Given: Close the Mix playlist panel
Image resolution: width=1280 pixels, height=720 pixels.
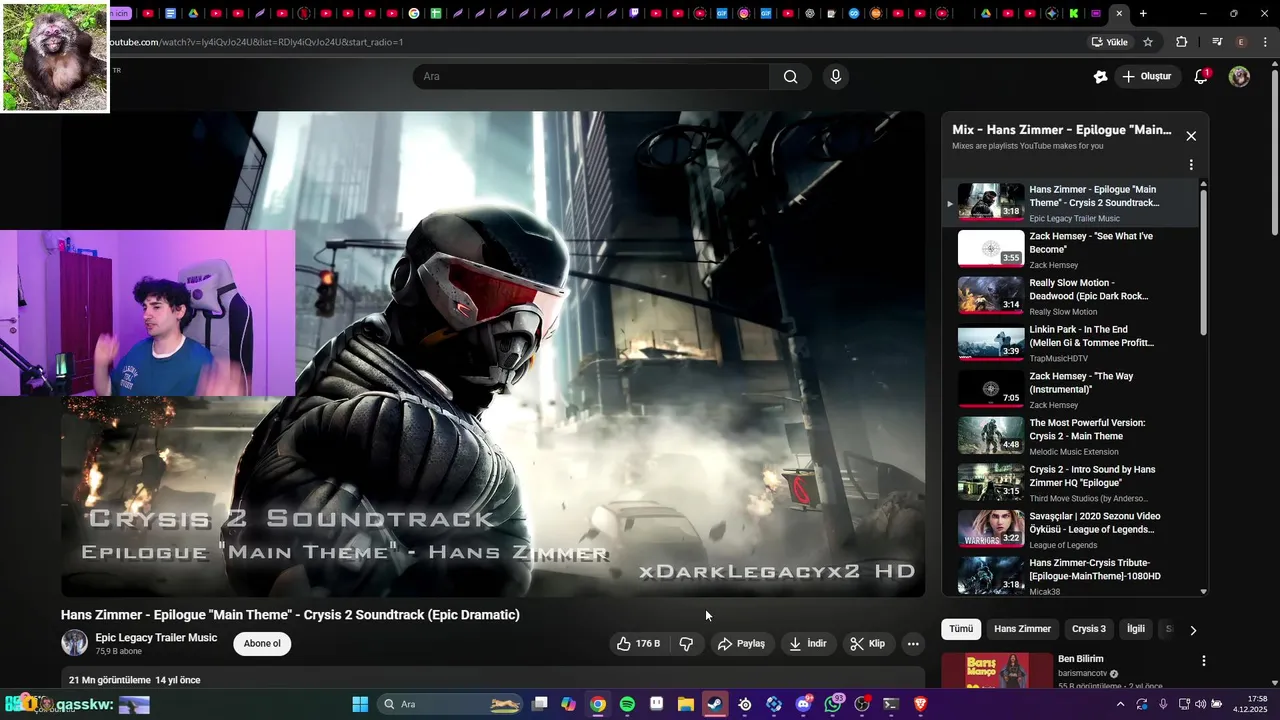Looking at the screenshot, I should click(1191, 136).
